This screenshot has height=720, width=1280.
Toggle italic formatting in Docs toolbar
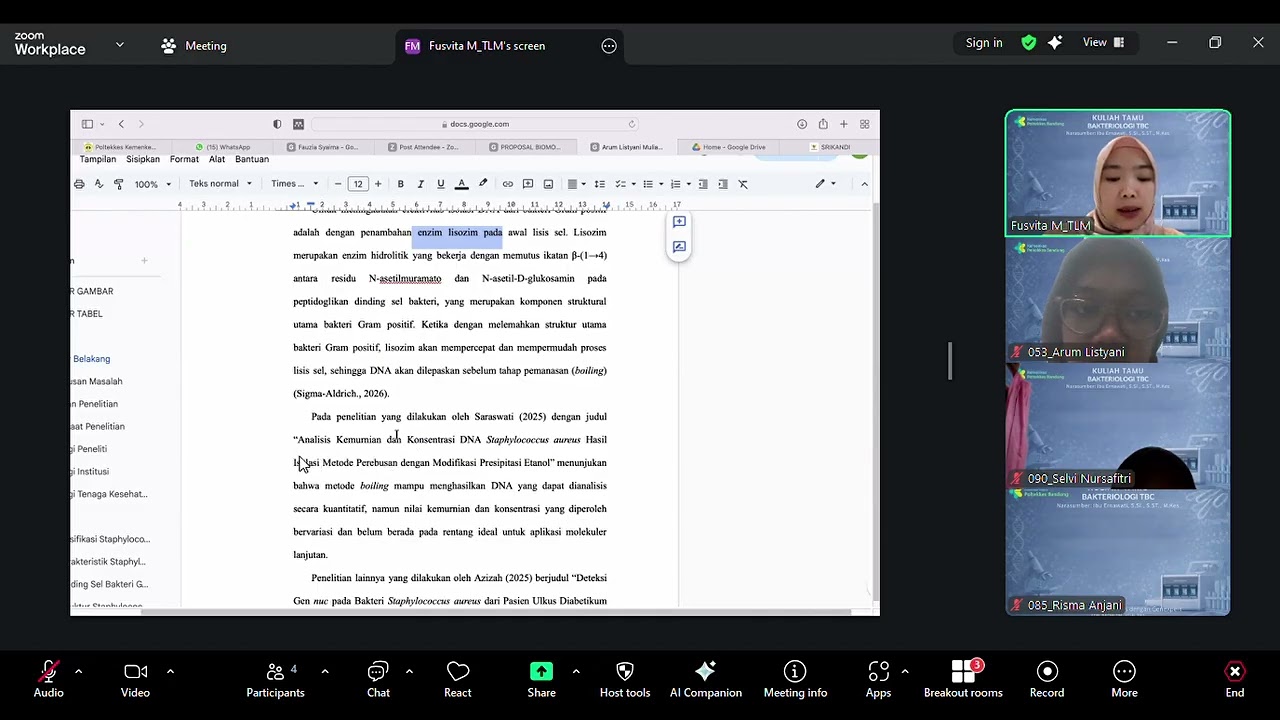pos(420,184)
